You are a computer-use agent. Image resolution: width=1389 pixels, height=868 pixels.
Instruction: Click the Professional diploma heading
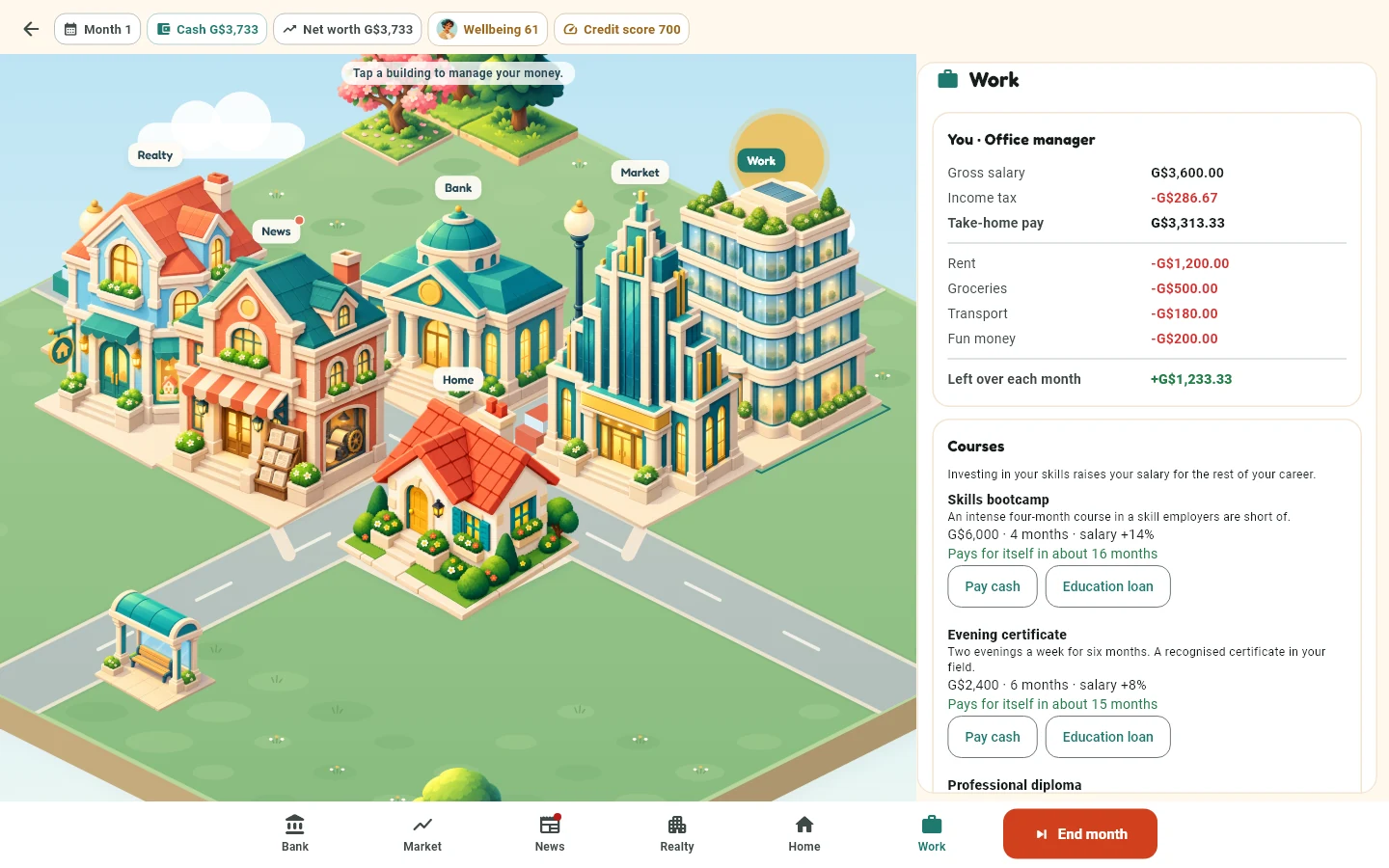pyautogui.click(x=1015, y=785)
